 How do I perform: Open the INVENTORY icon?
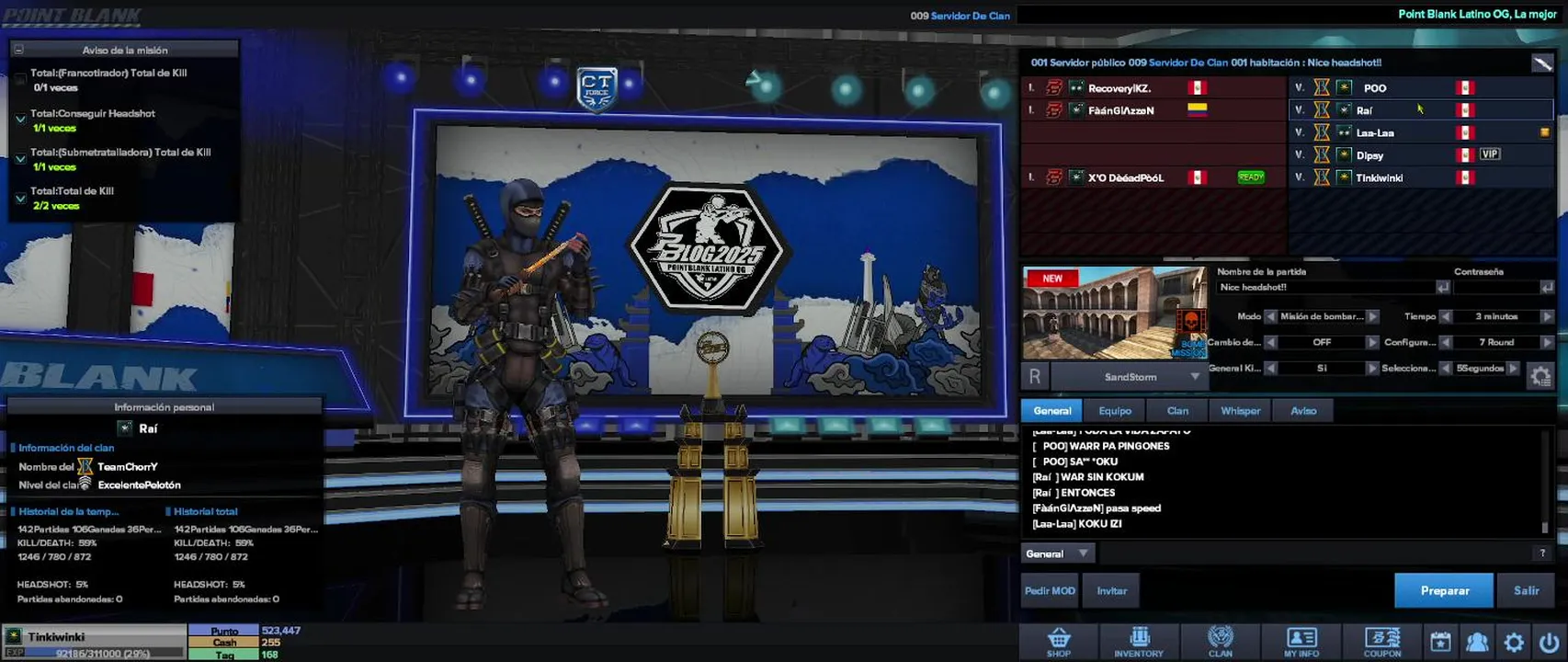tap(1139, 641)
